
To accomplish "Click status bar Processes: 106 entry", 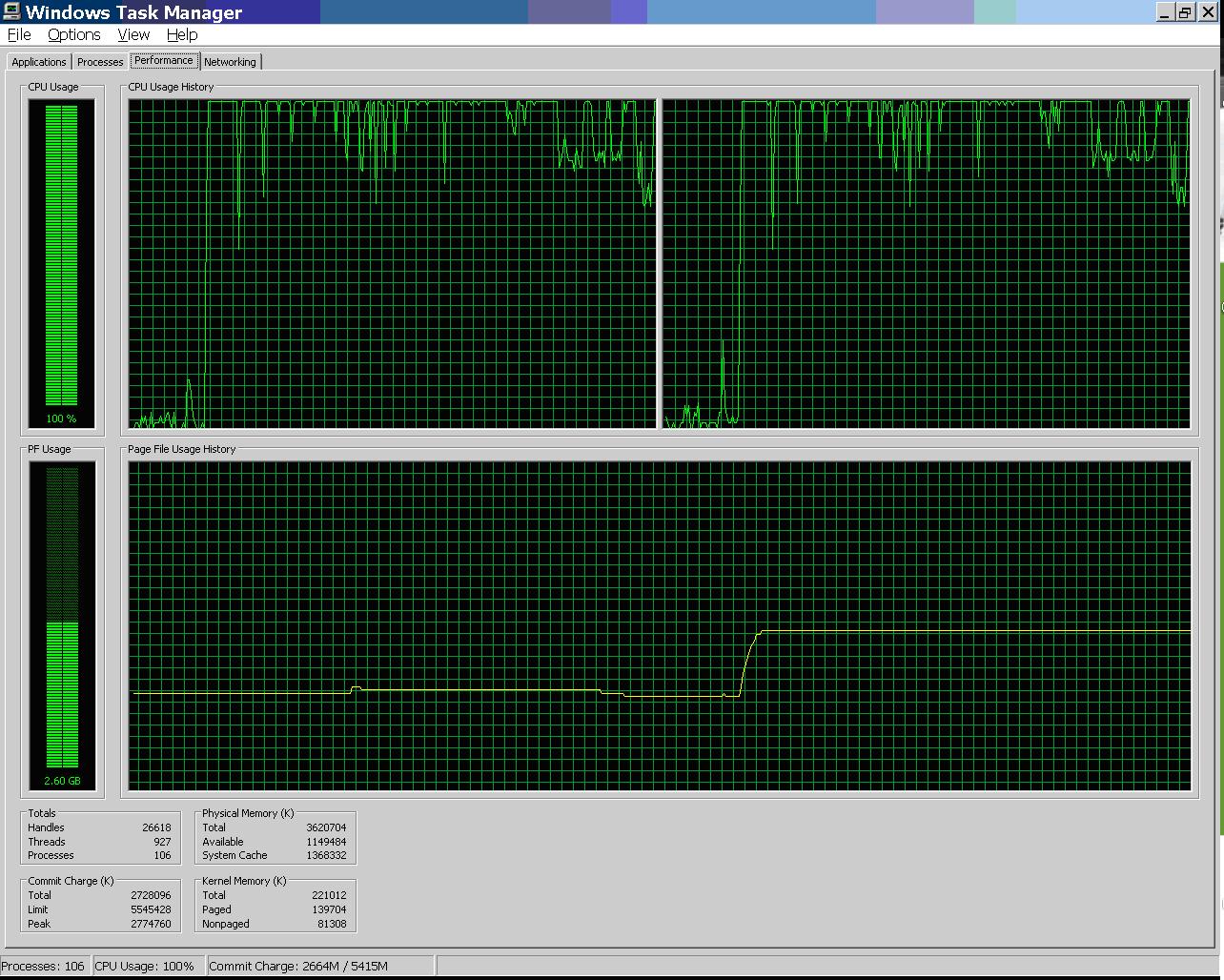I will [44, 966].
